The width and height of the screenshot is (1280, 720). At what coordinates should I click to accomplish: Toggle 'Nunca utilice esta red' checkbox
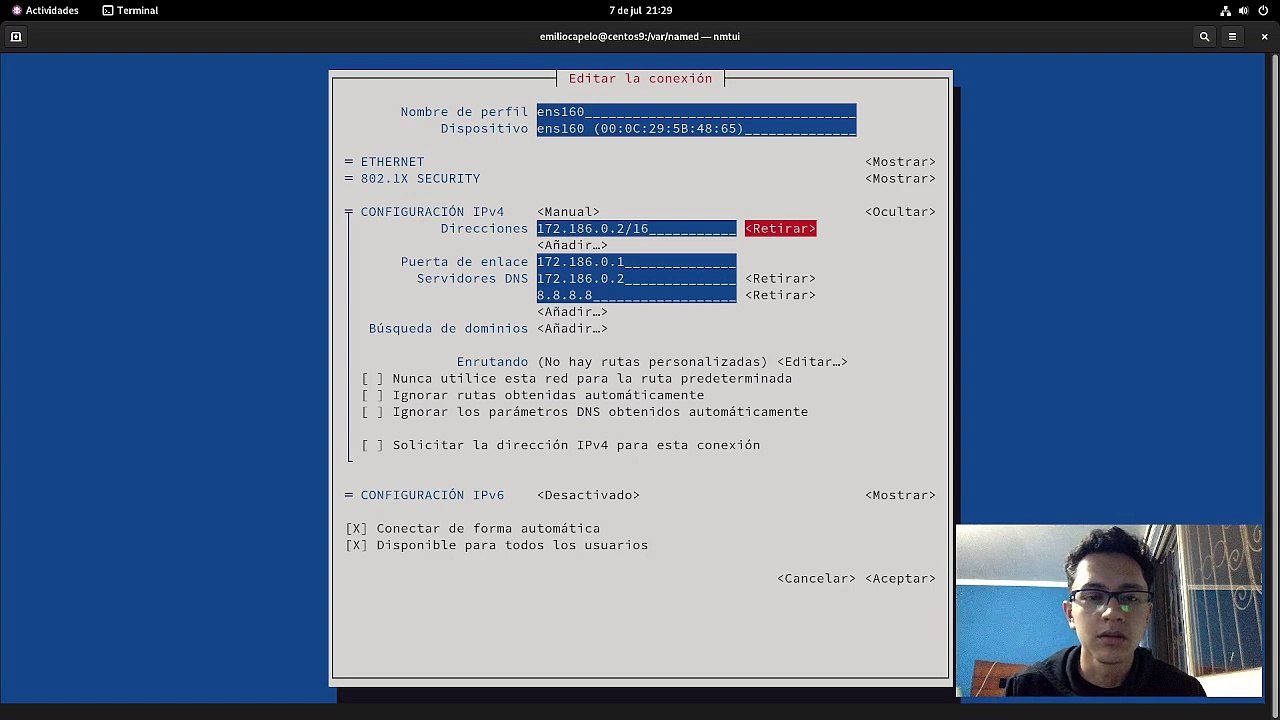click(372, 379)
